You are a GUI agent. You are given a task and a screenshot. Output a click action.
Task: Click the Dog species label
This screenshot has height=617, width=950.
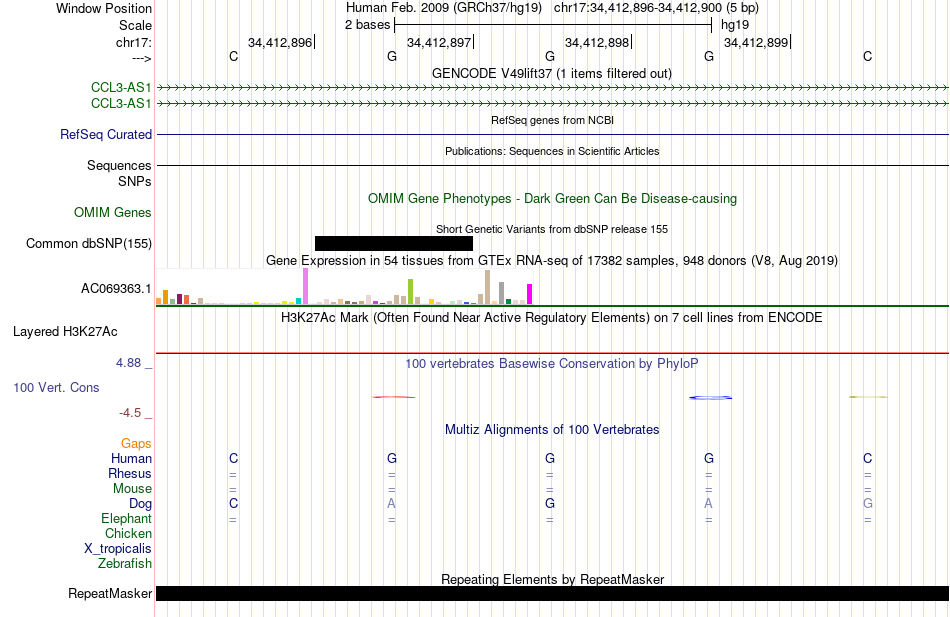point(141,504)
